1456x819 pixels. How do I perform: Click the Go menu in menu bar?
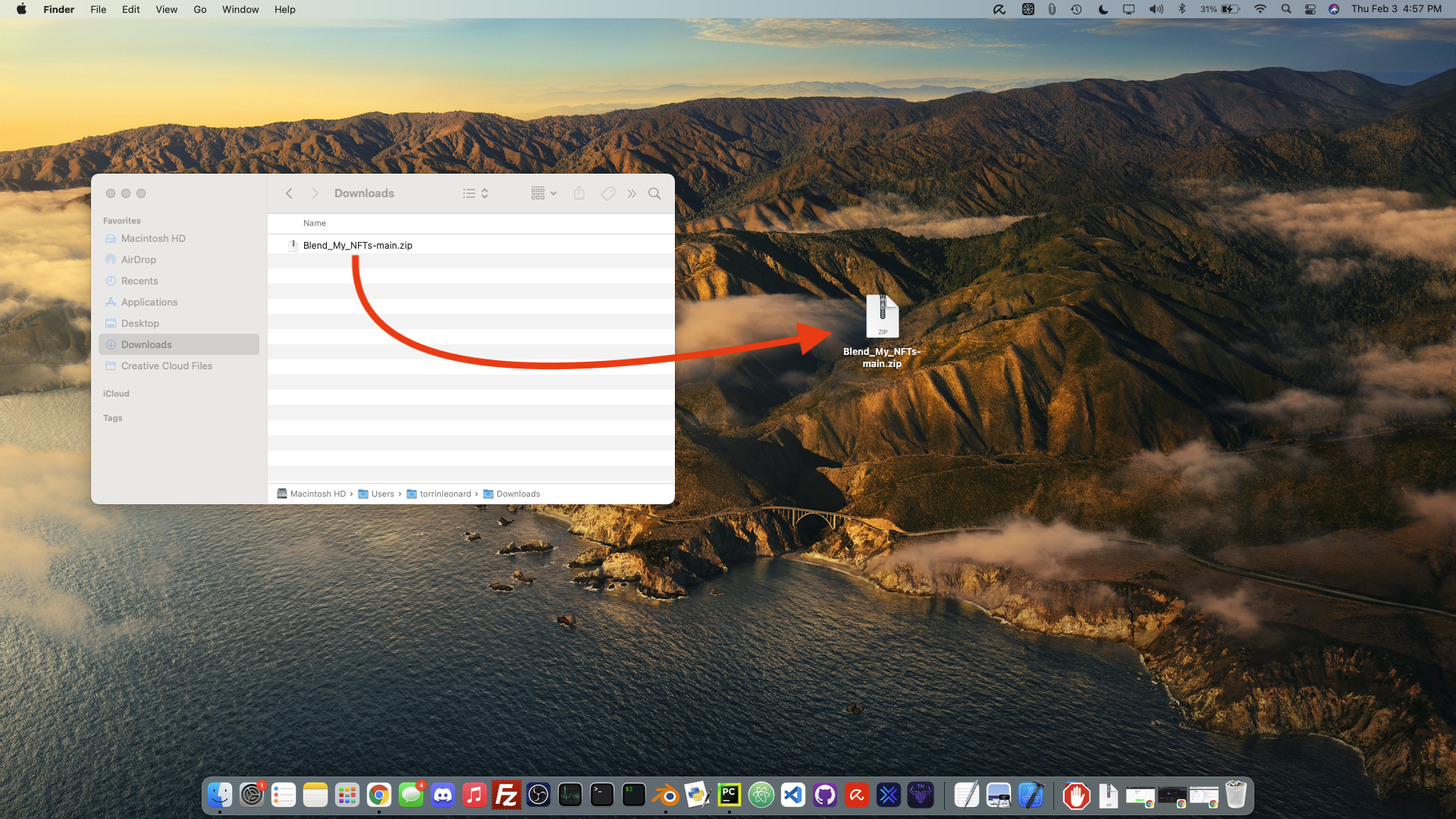click(200, 10)
